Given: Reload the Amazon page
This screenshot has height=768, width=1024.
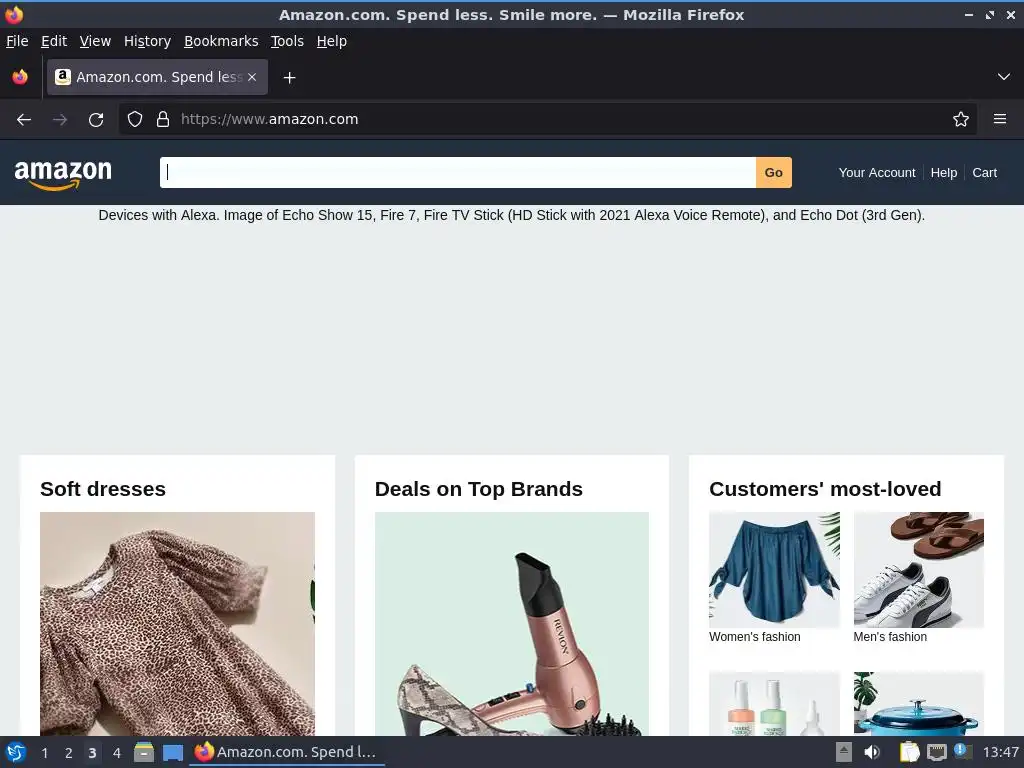Looking at the screenshot, I should pos(96,120).
